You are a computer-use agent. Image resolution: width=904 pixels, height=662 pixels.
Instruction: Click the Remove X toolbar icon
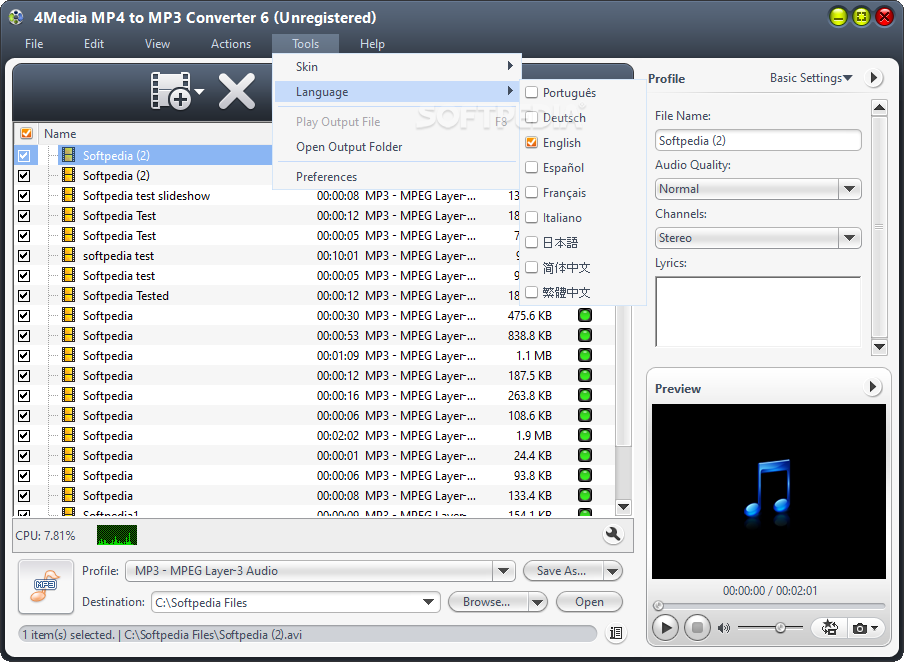point(236,91)
